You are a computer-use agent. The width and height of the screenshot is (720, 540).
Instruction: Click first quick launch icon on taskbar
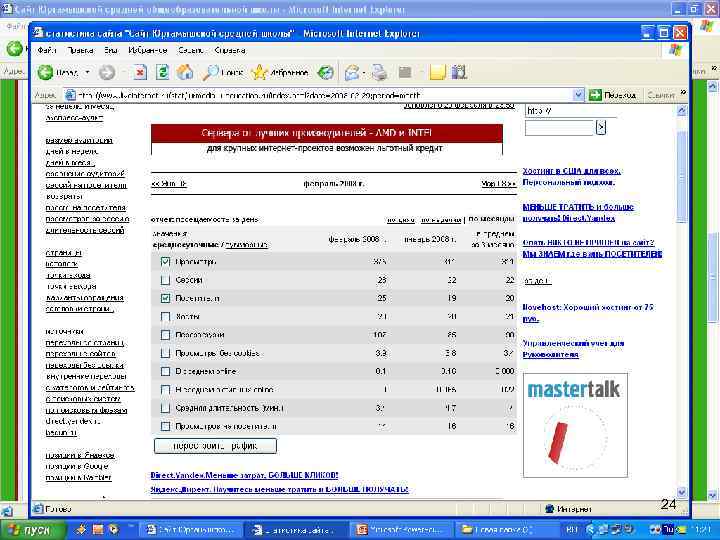(x=82, y=529)
